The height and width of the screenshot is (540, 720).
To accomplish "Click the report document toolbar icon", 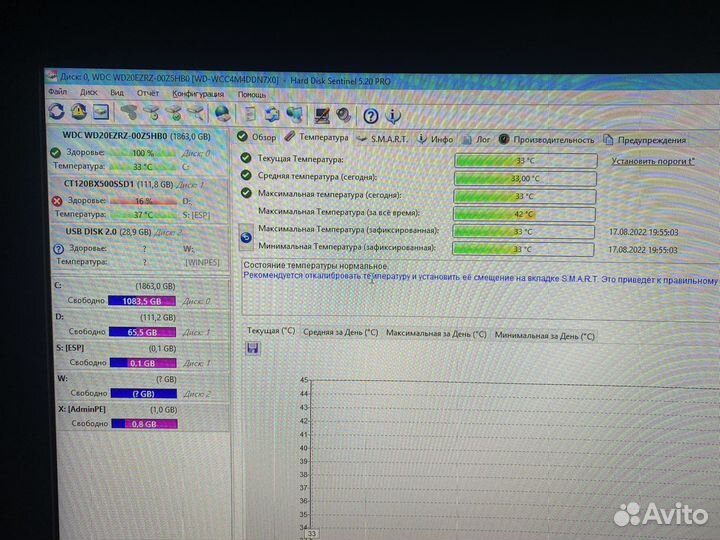I will coord(251,113).
